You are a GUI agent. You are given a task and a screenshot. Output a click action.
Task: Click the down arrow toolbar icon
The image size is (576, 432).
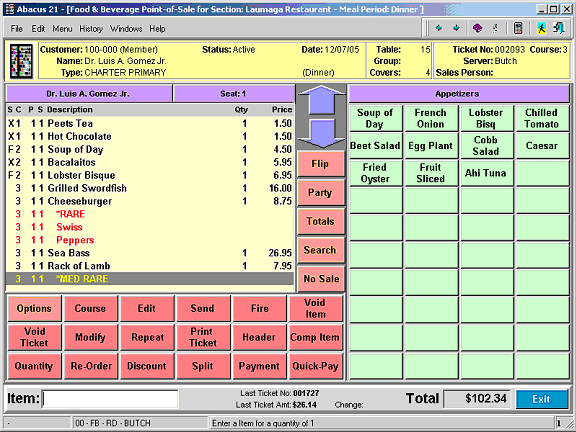[x=456, y=28]
